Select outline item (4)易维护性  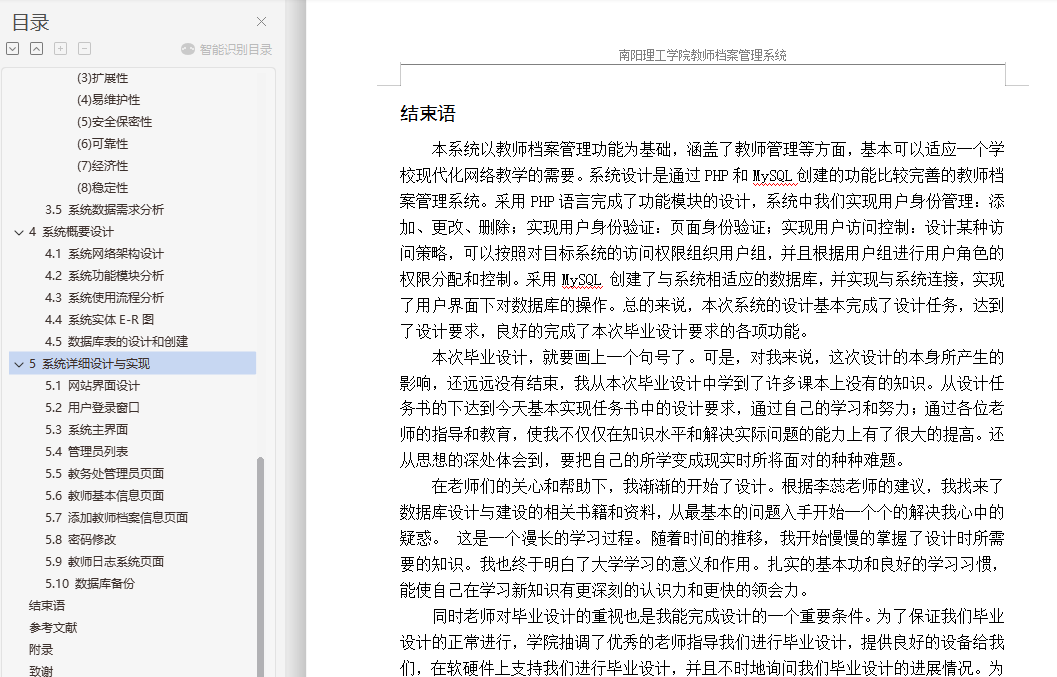[109, 100]
